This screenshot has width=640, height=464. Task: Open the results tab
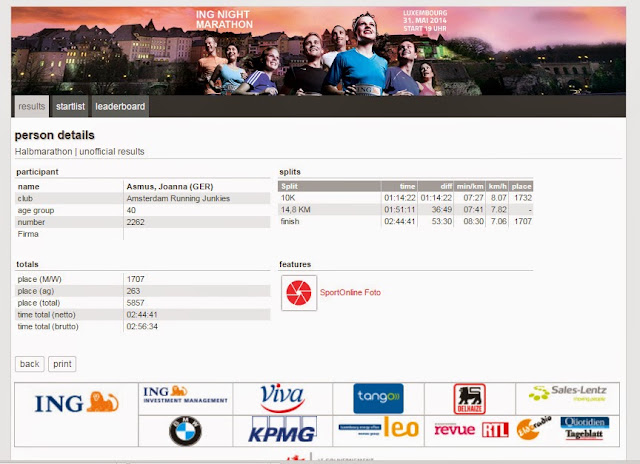pos(32,107)
